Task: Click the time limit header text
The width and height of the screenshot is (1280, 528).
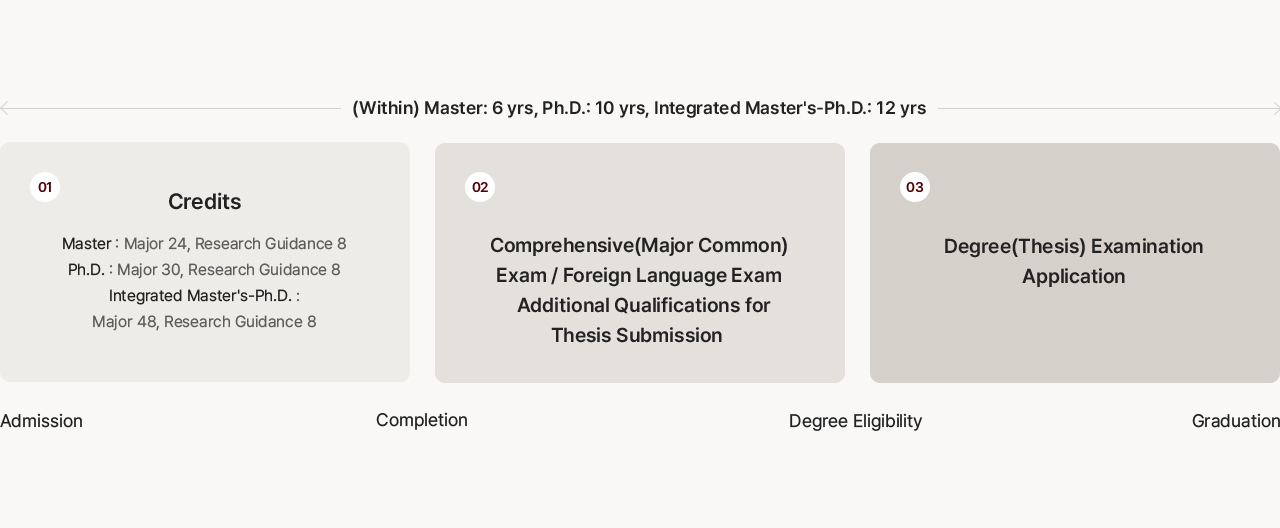Action: pyautogui.click(x=639, y=108)
